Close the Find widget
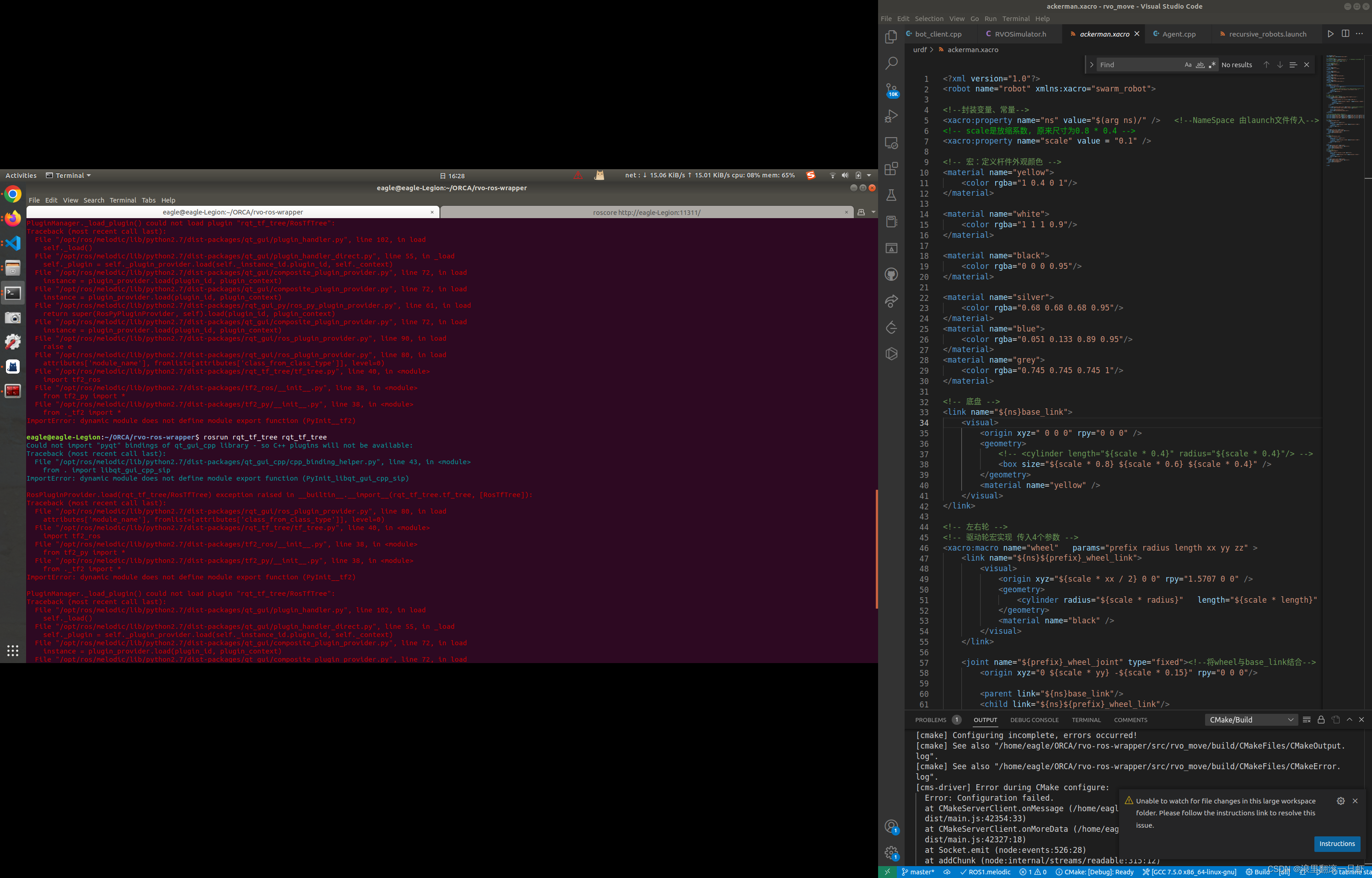This screenshot has height=878, width=1372. coord(1307,64)
